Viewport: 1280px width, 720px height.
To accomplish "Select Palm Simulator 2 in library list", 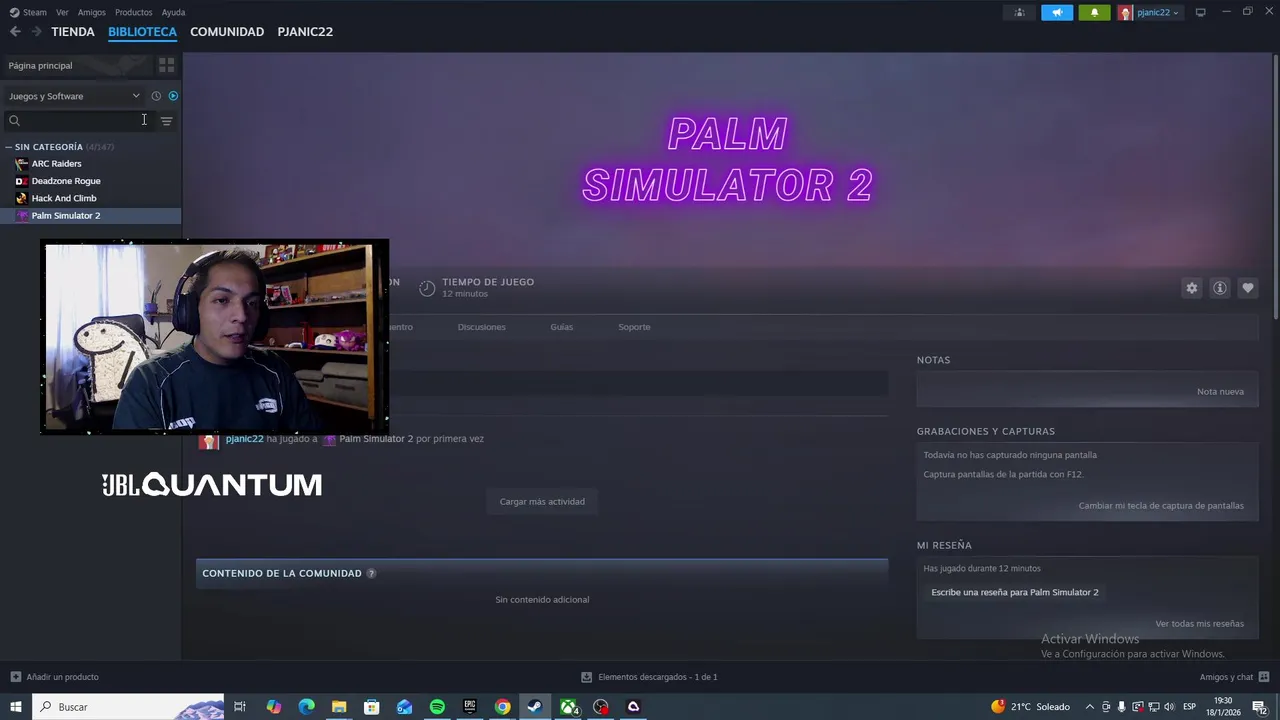I will pyautogui.click(x=65, y=216).
